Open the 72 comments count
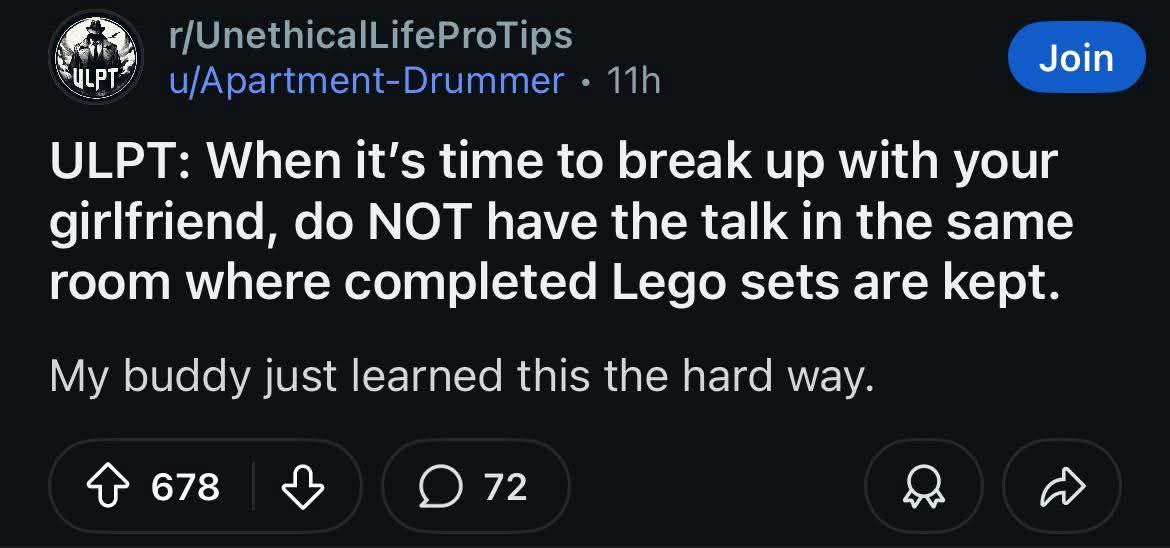The width and height of the screenshot is (1170, 548). click(505, 487)
